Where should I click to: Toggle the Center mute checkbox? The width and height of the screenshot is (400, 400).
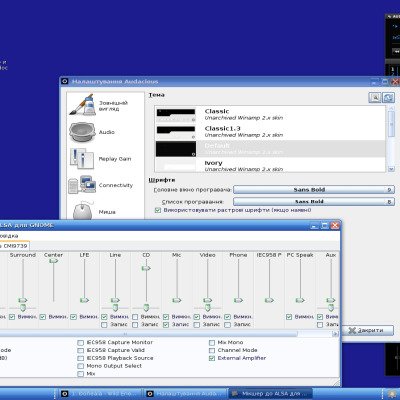click(43, 317)
